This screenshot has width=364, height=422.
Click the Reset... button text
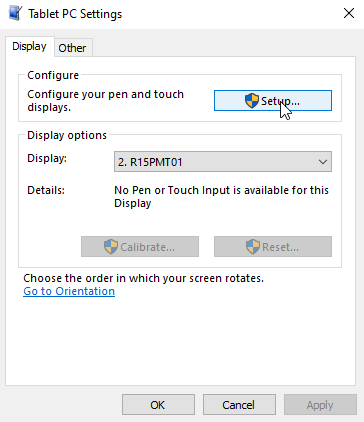click(x=280, y=247)
